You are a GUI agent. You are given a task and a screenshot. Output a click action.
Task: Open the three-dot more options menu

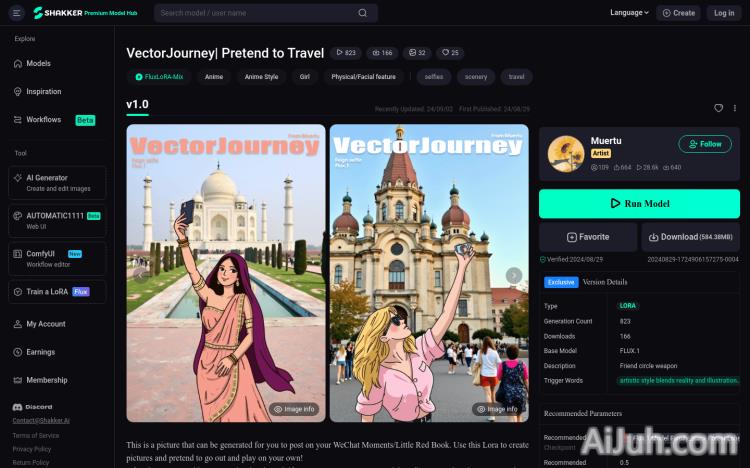pyautogui.click(x=735, y=108)
